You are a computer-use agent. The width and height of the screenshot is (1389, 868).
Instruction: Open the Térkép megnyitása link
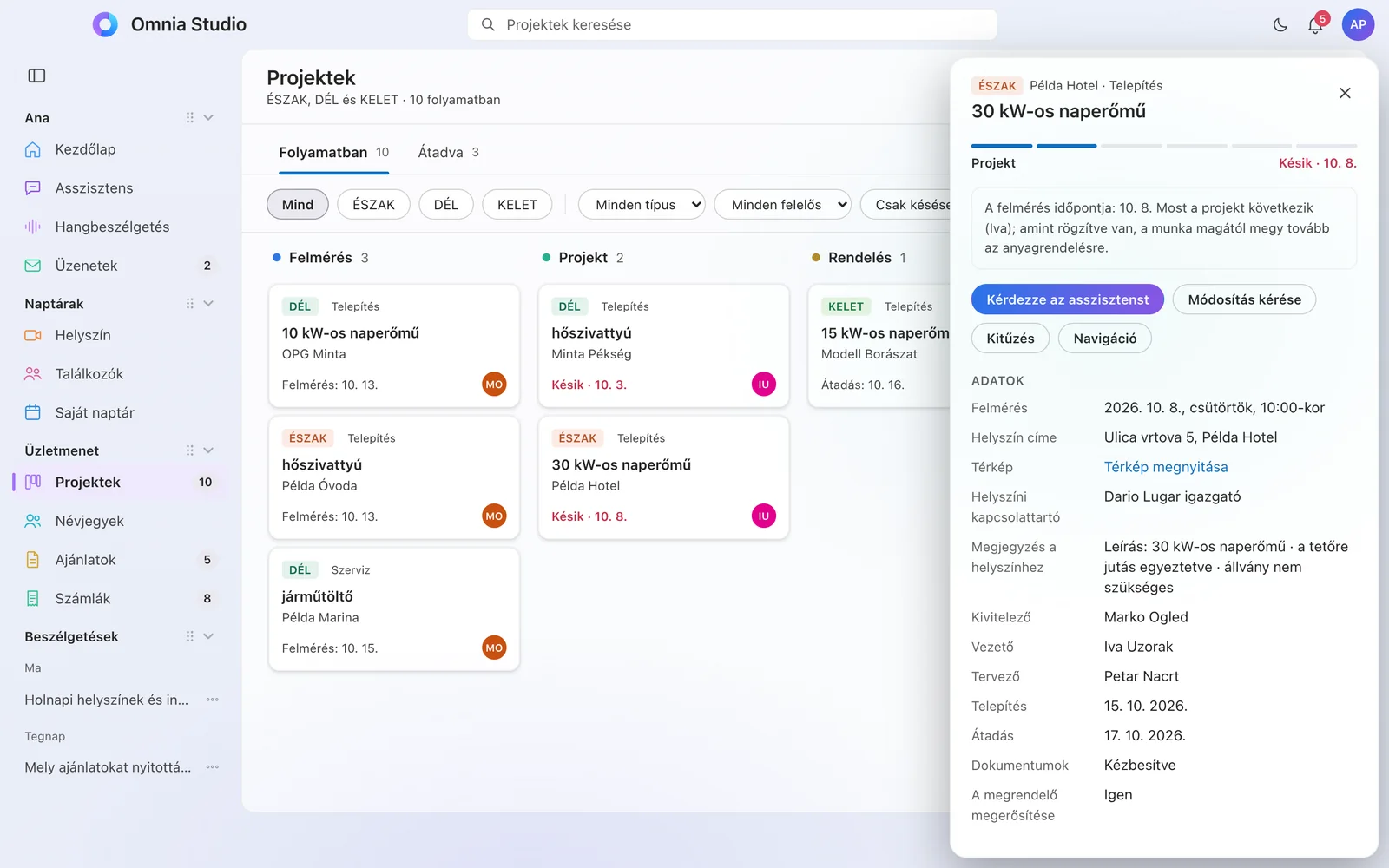[1166, 467]
